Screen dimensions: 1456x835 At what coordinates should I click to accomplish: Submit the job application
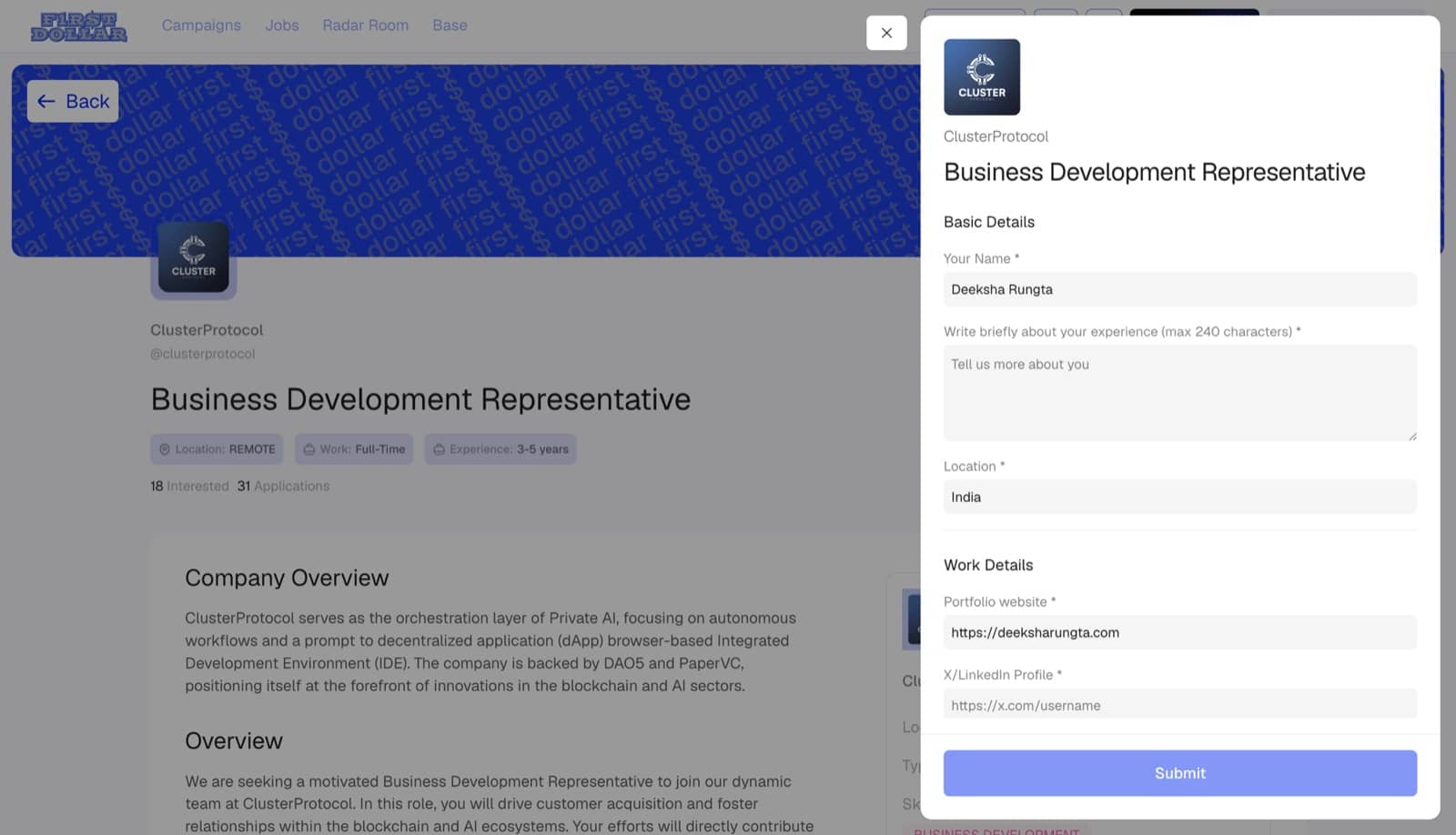pyautogui.click(x=1180, y=773)
